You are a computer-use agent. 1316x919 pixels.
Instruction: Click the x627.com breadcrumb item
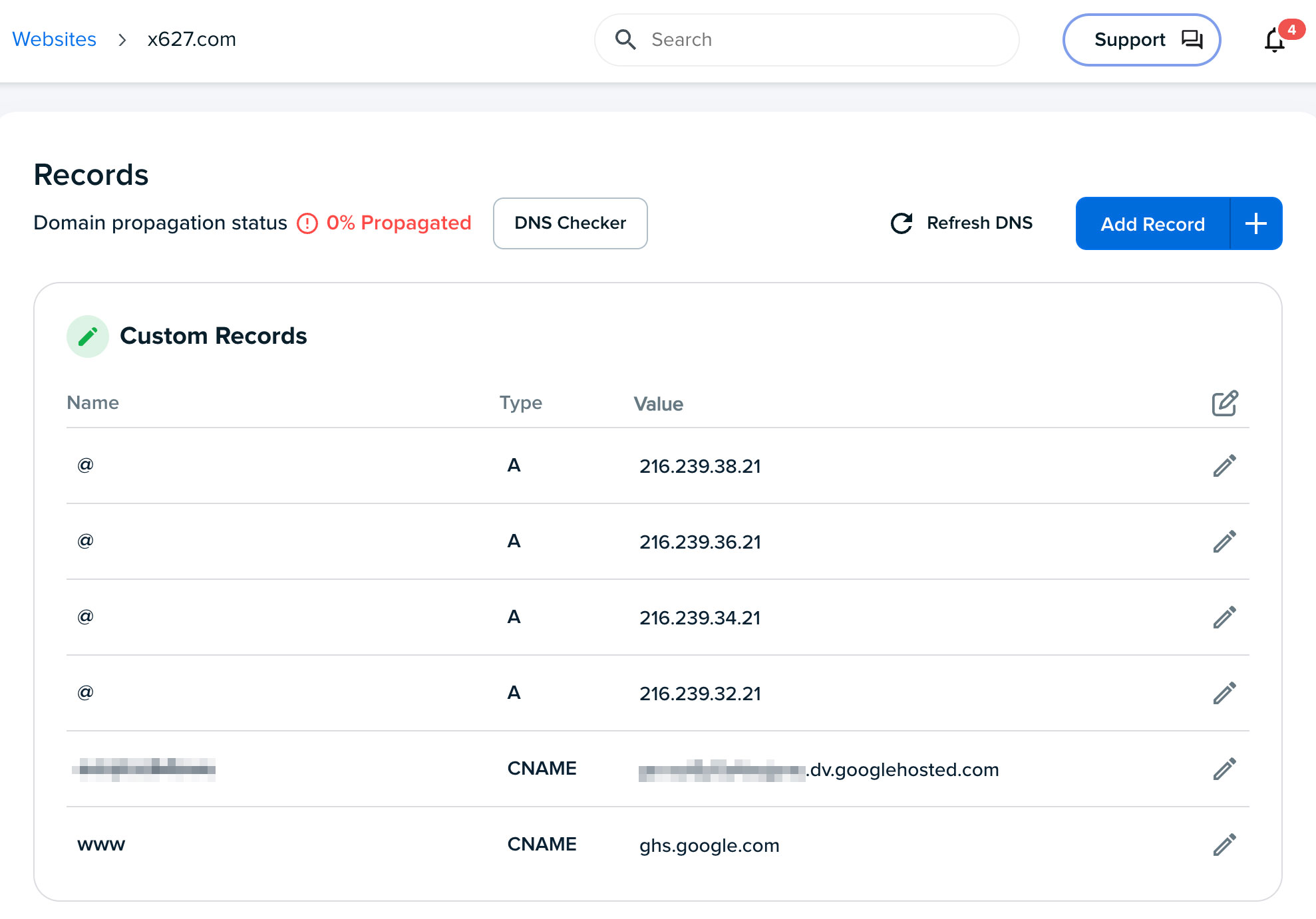[192, 39]
